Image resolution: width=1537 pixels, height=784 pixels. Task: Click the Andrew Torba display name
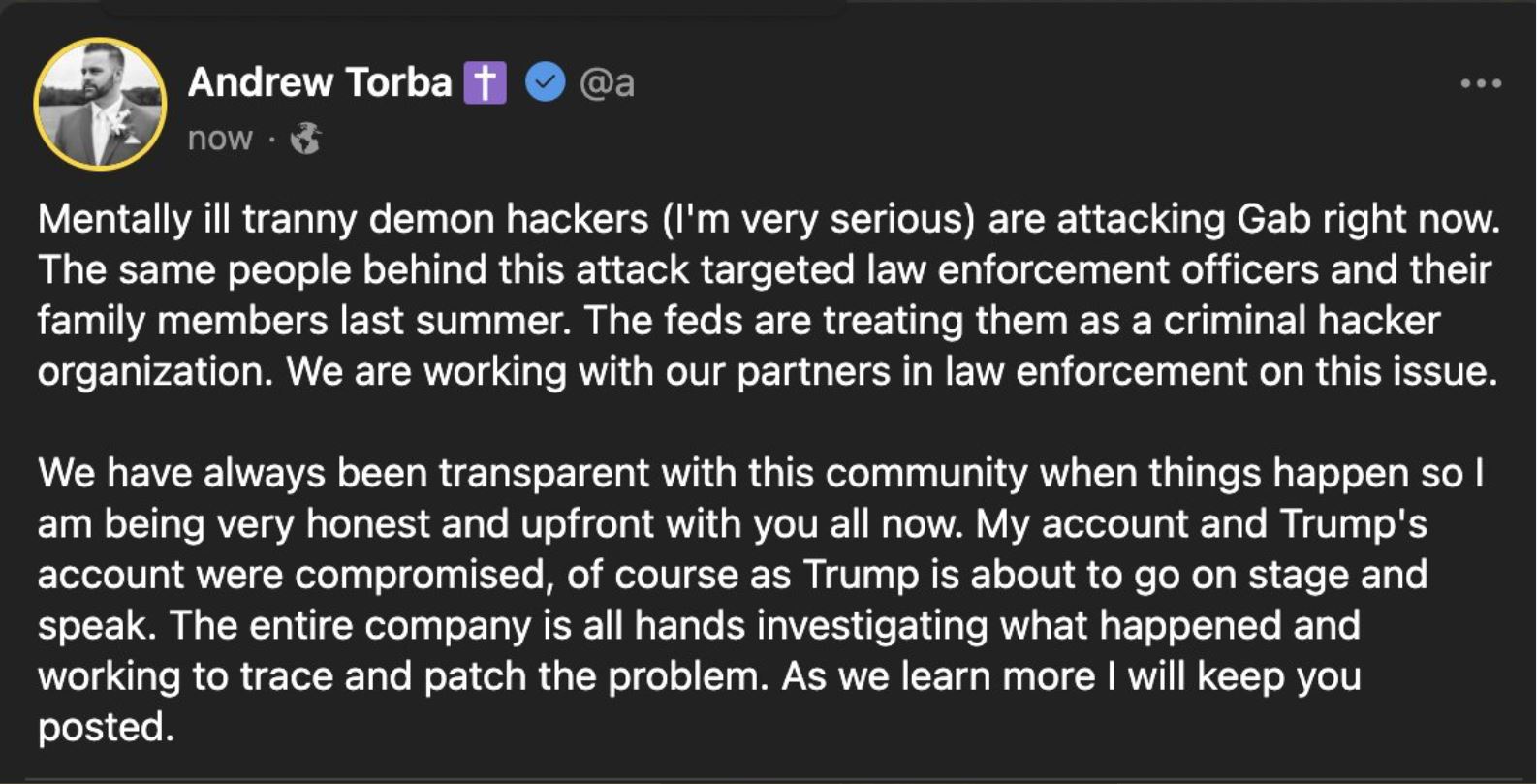320,82
